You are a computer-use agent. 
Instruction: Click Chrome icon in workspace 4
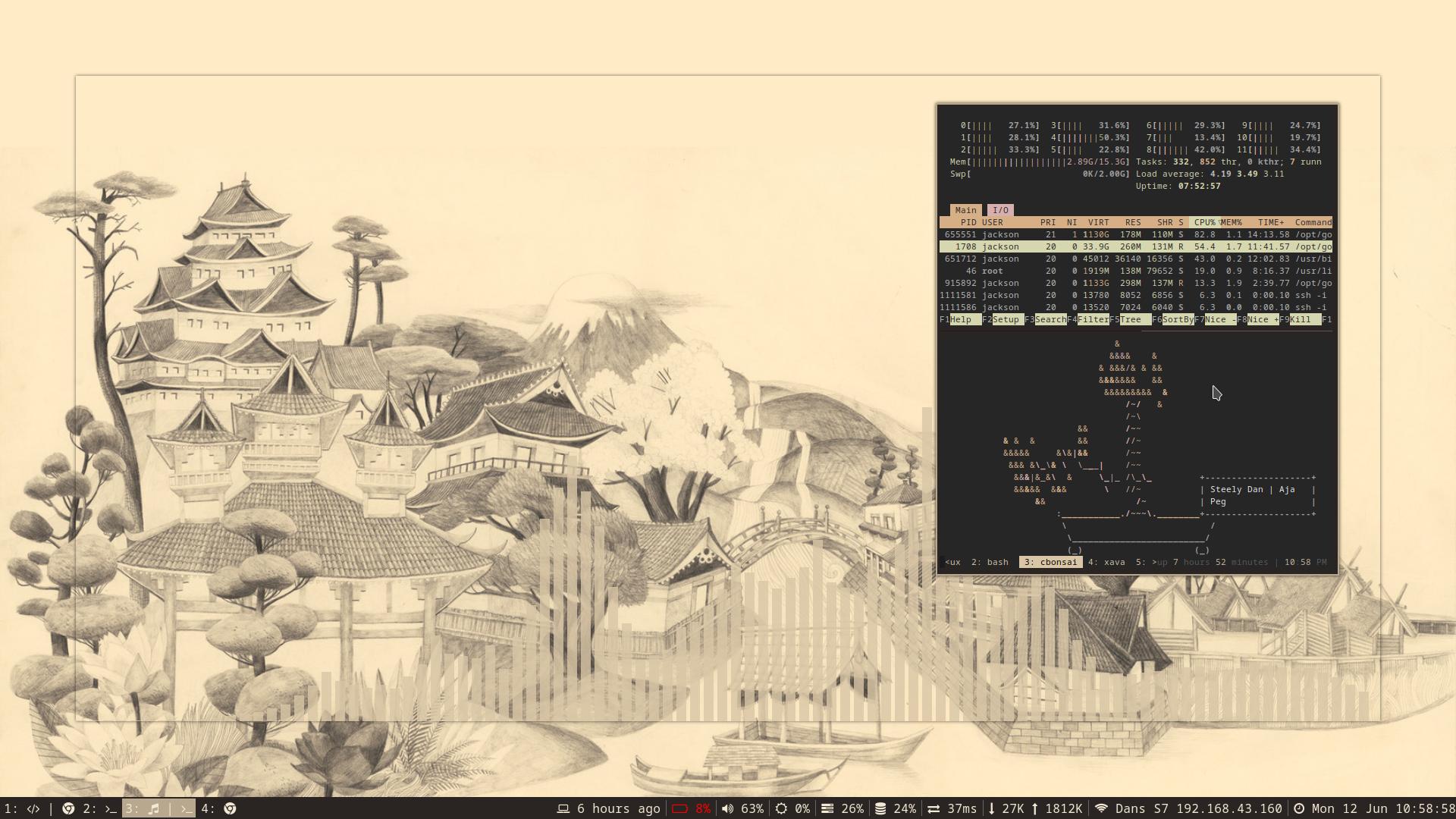click(230, 808)
